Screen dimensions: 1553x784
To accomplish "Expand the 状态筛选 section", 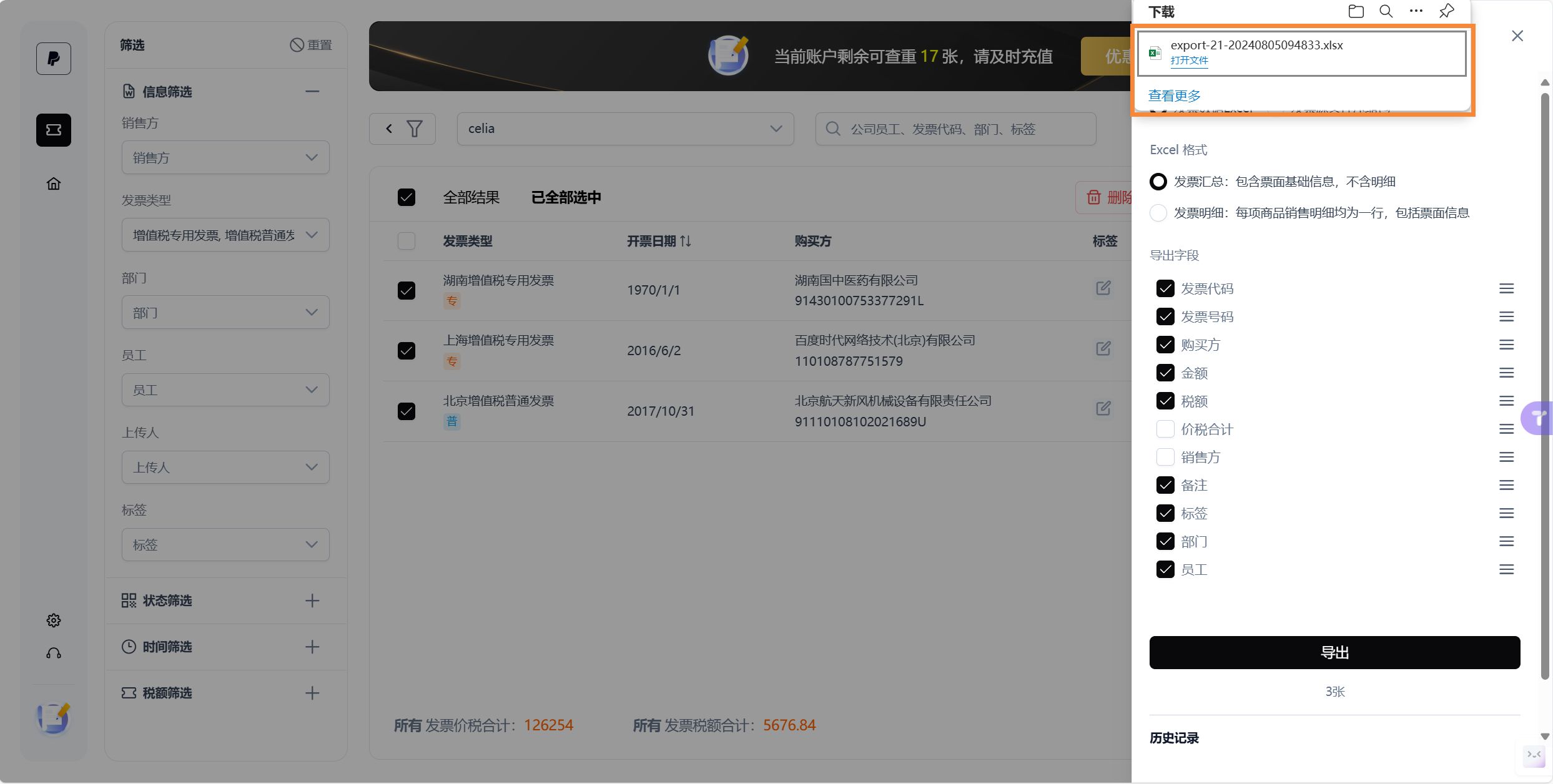I will [312, 600].
